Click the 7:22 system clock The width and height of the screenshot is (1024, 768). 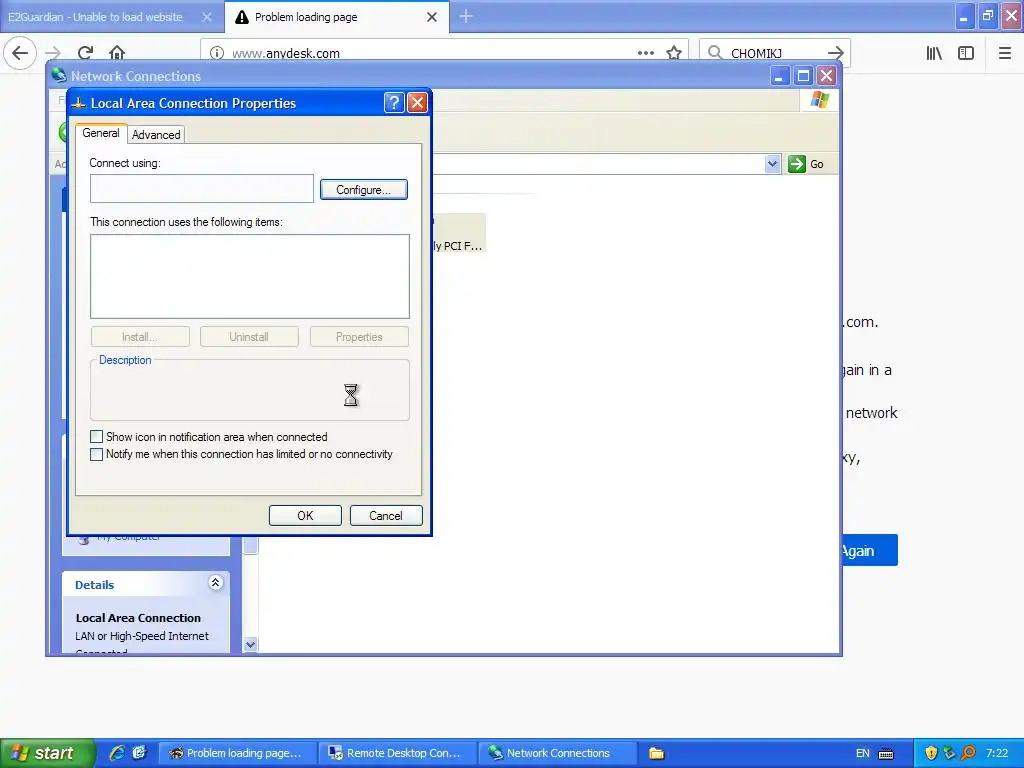(997, 753)
